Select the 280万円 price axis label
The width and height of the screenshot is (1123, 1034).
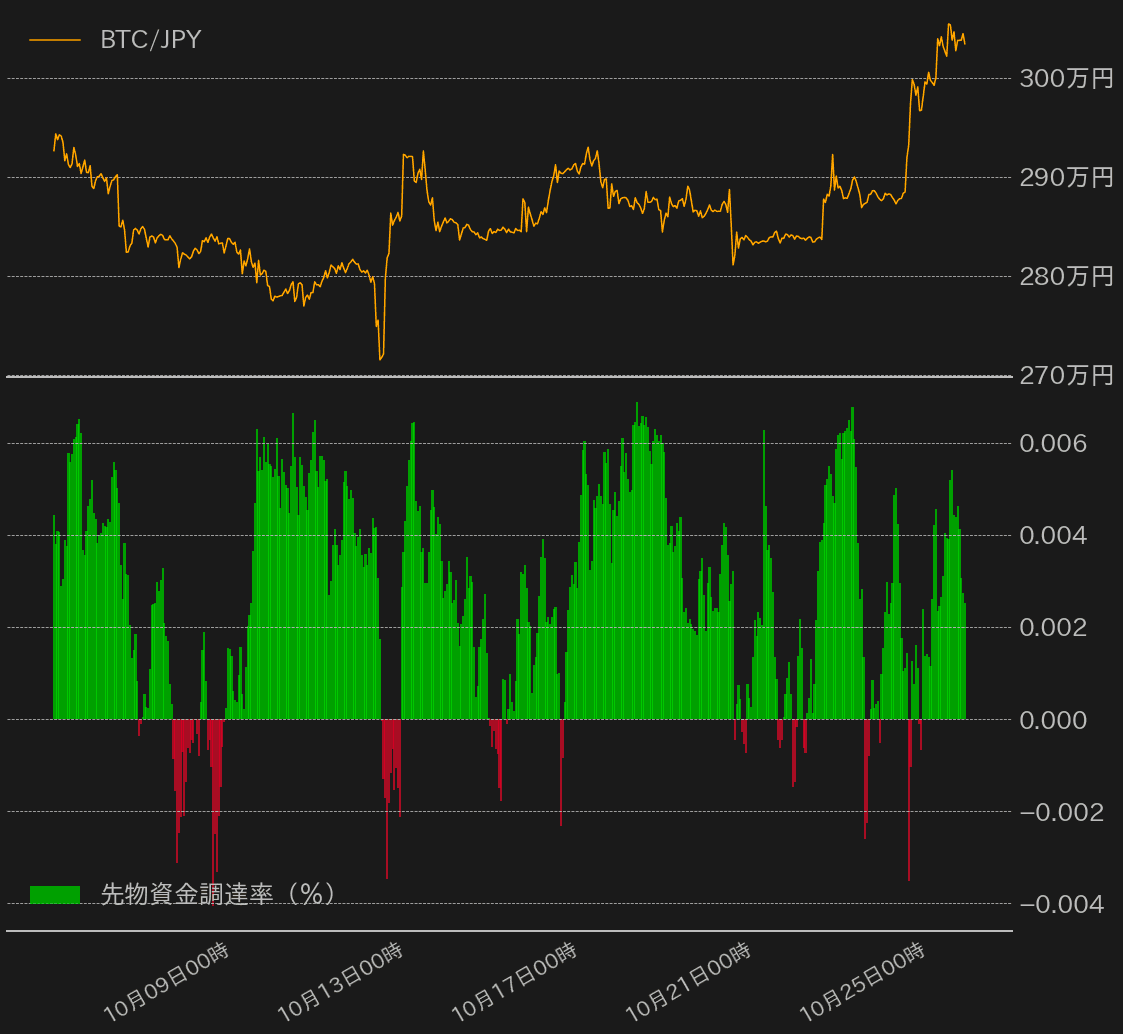point(1065,277)
